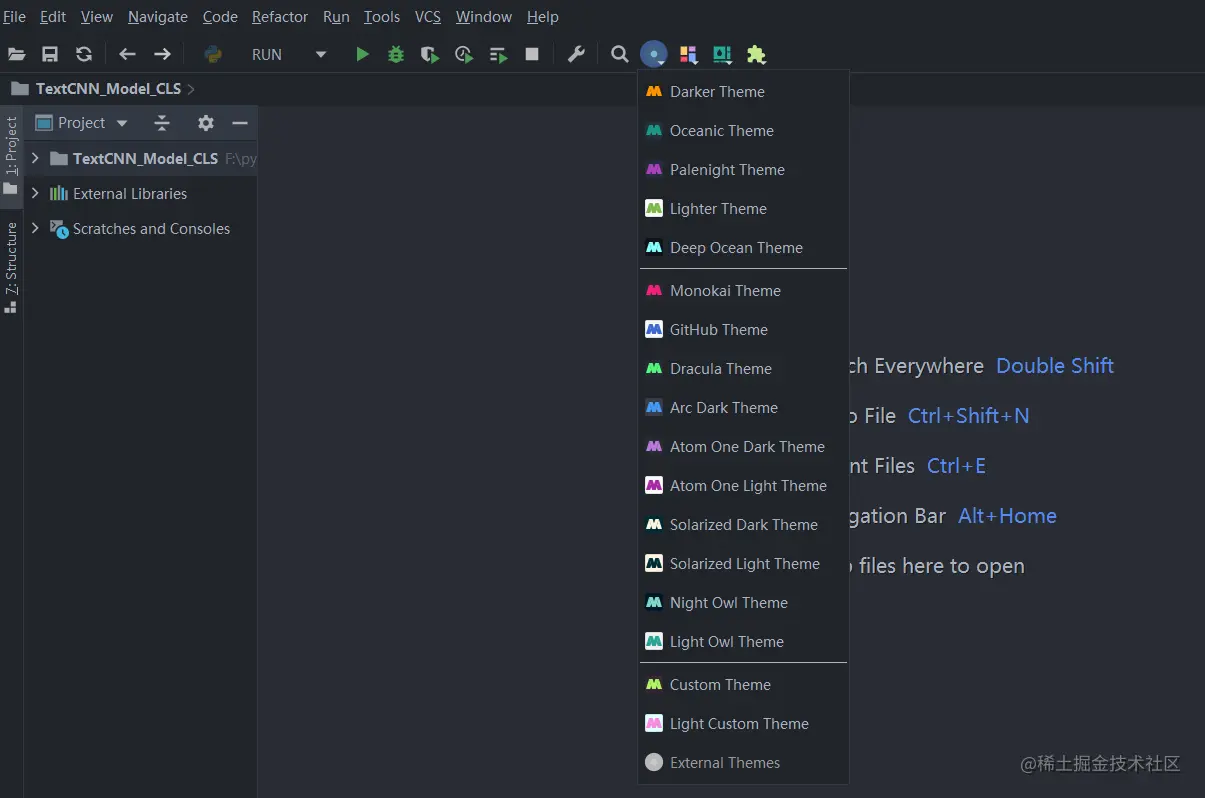Click the green Run play button
Viewport: 1205px width, 798px height.
point(362,54)
